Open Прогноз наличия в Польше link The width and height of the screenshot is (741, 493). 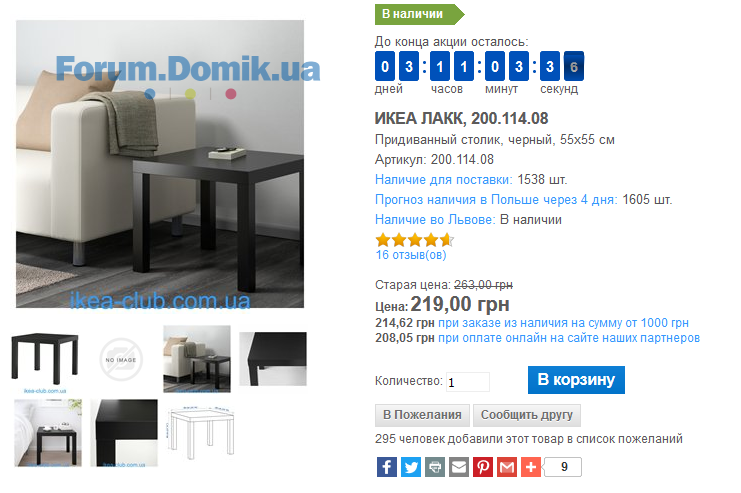coord(496,199)
